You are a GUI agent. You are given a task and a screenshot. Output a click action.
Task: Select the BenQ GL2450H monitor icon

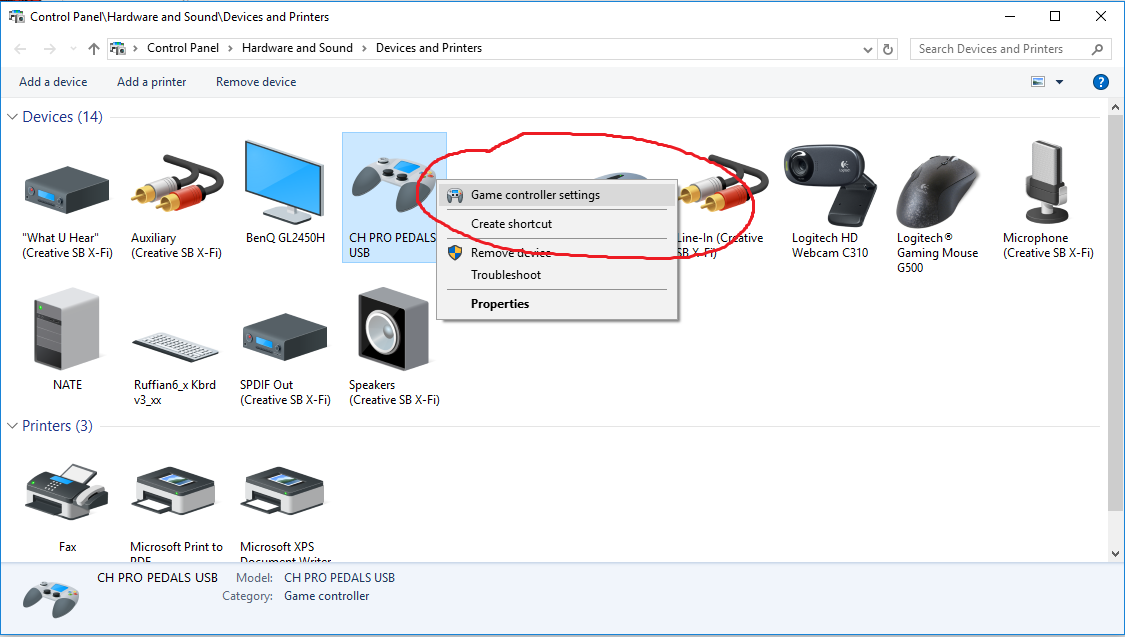(284, 182)
